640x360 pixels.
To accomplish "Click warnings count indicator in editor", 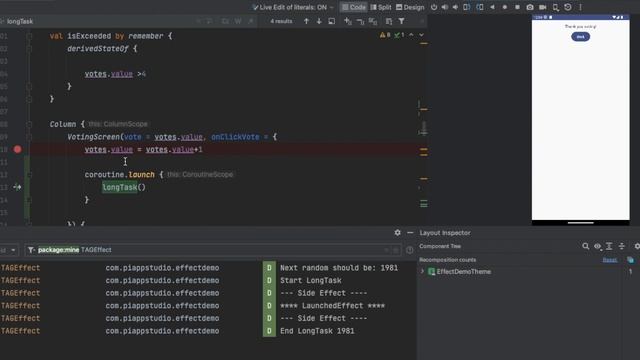I will point(385,35).
